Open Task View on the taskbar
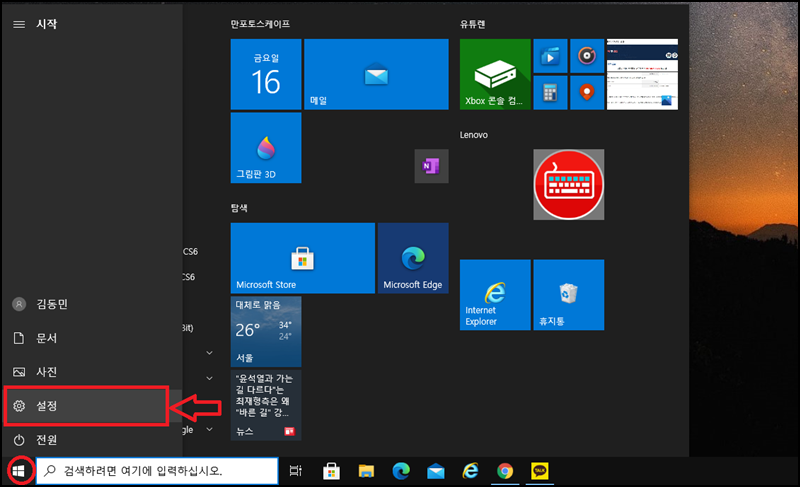 click(x=296, y=471)
